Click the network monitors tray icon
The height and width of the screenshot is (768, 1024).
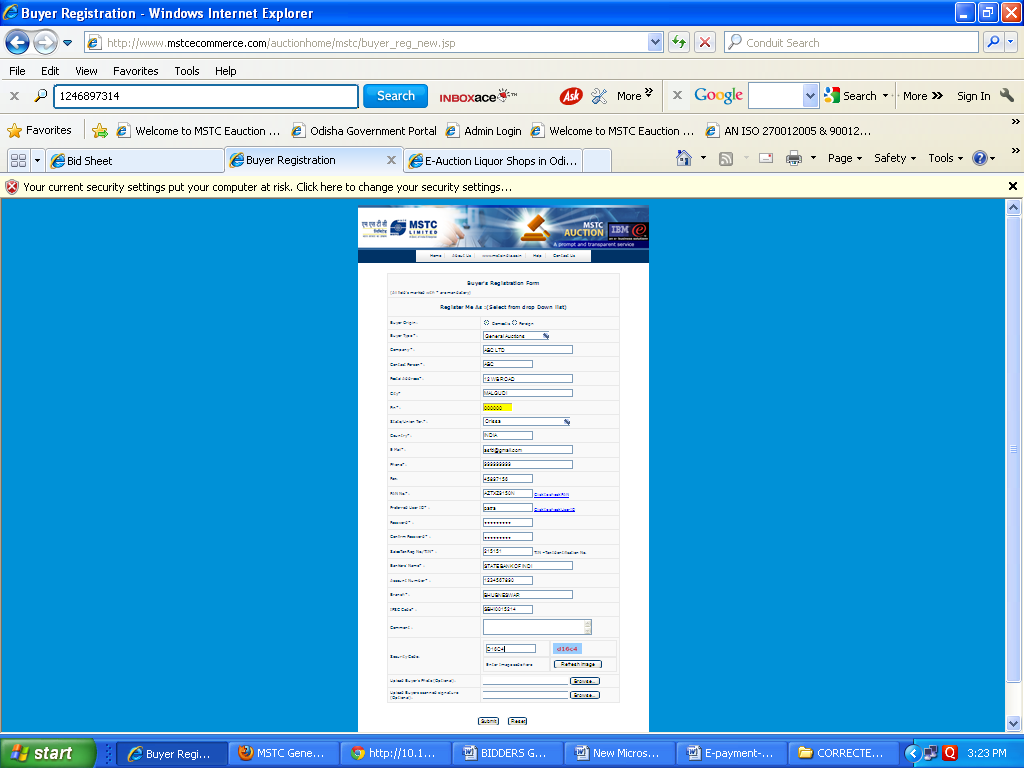931,753
